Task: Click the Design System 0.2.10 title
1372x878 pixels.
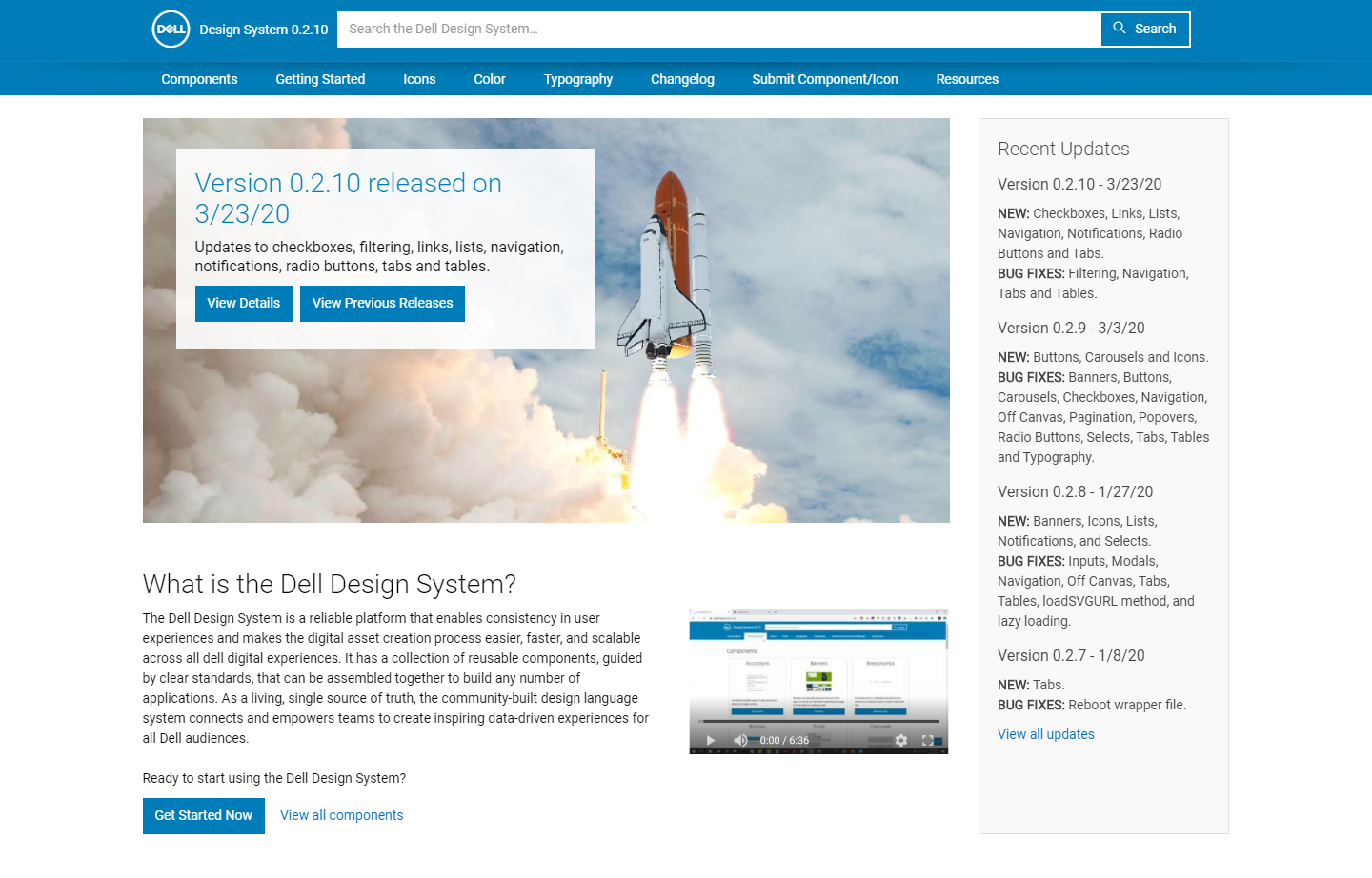Action: click(x=264, y=30)
